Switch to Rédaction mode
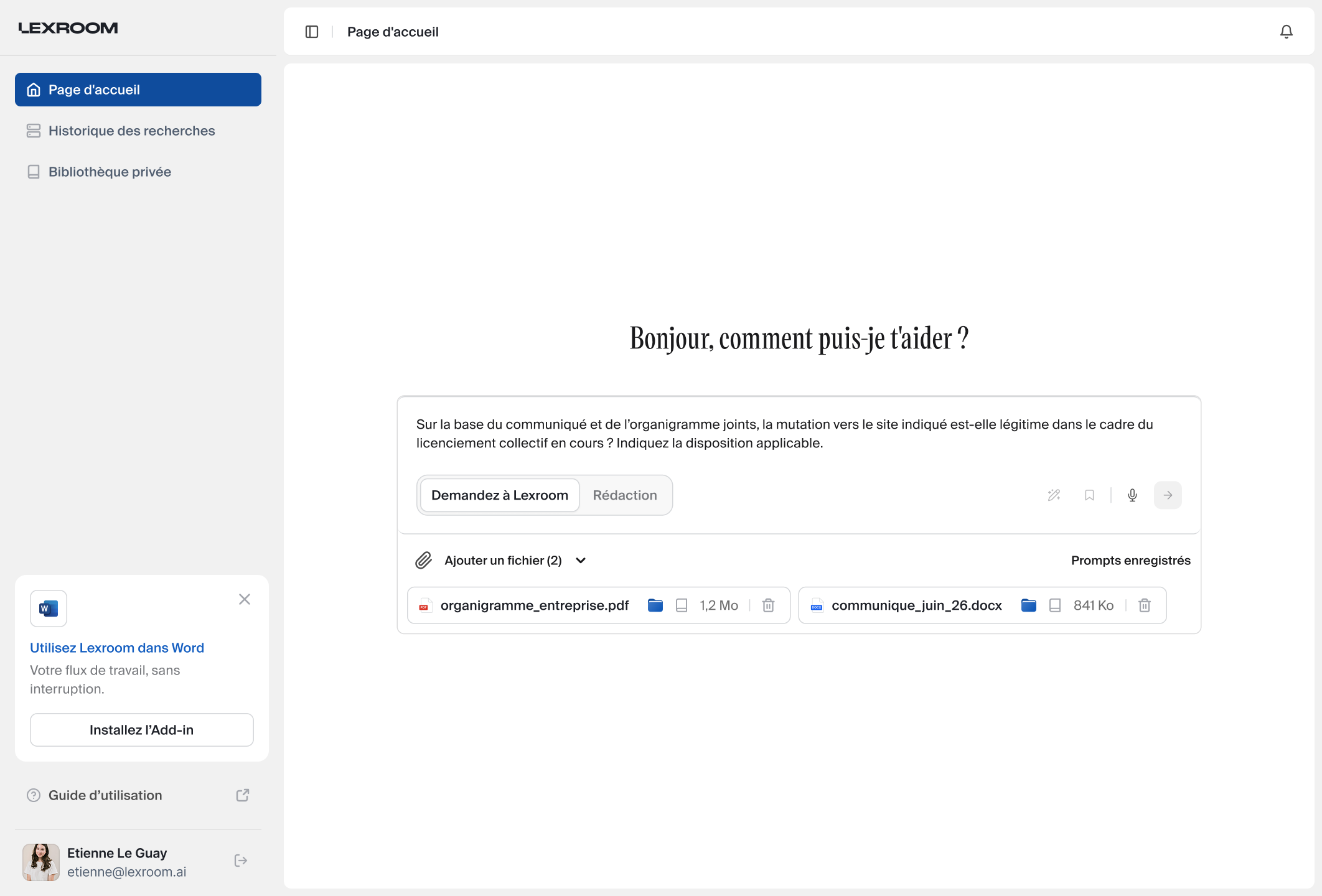Image resolution: width=1322 pixels, height=896 pixels. [625, 495]
